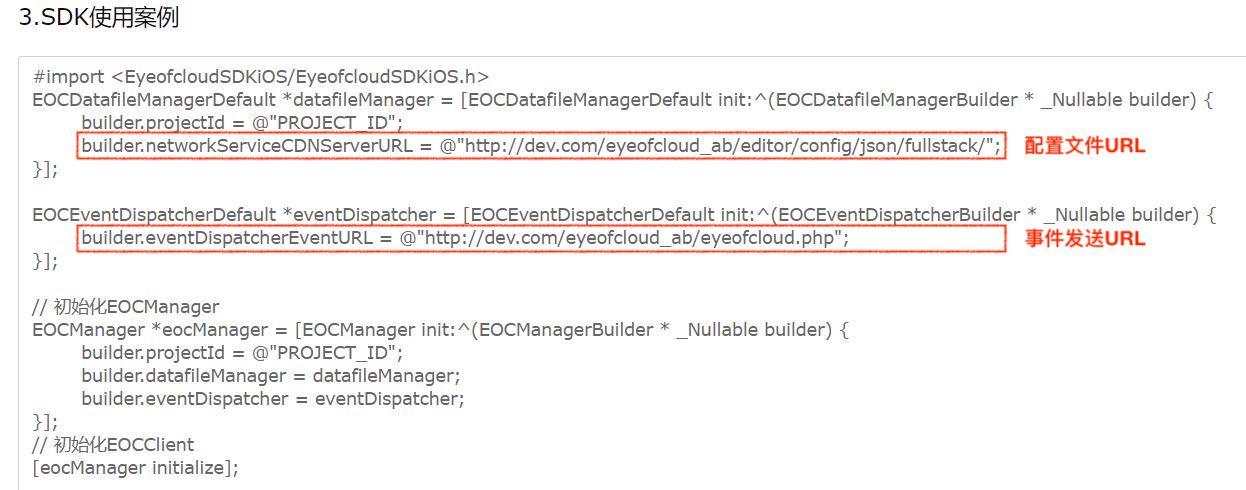Select the [eocManager initialize]; statement
Screen dimensions: 1246x490
click(136, 467)
